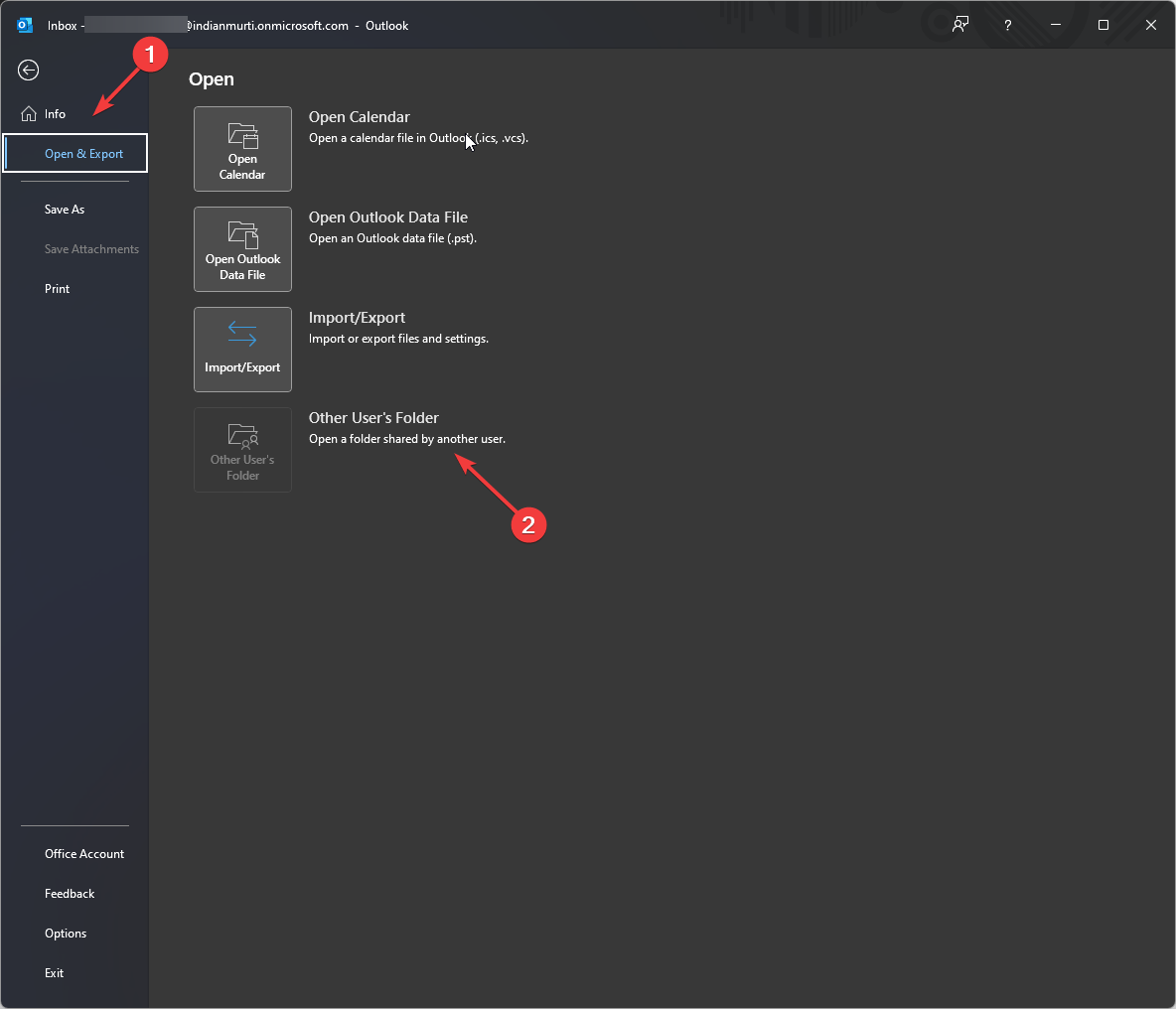The height and width of the screenshot is (1009, 1176).
Task: Click the Open Calendar tile button
Action: (242, 149)
